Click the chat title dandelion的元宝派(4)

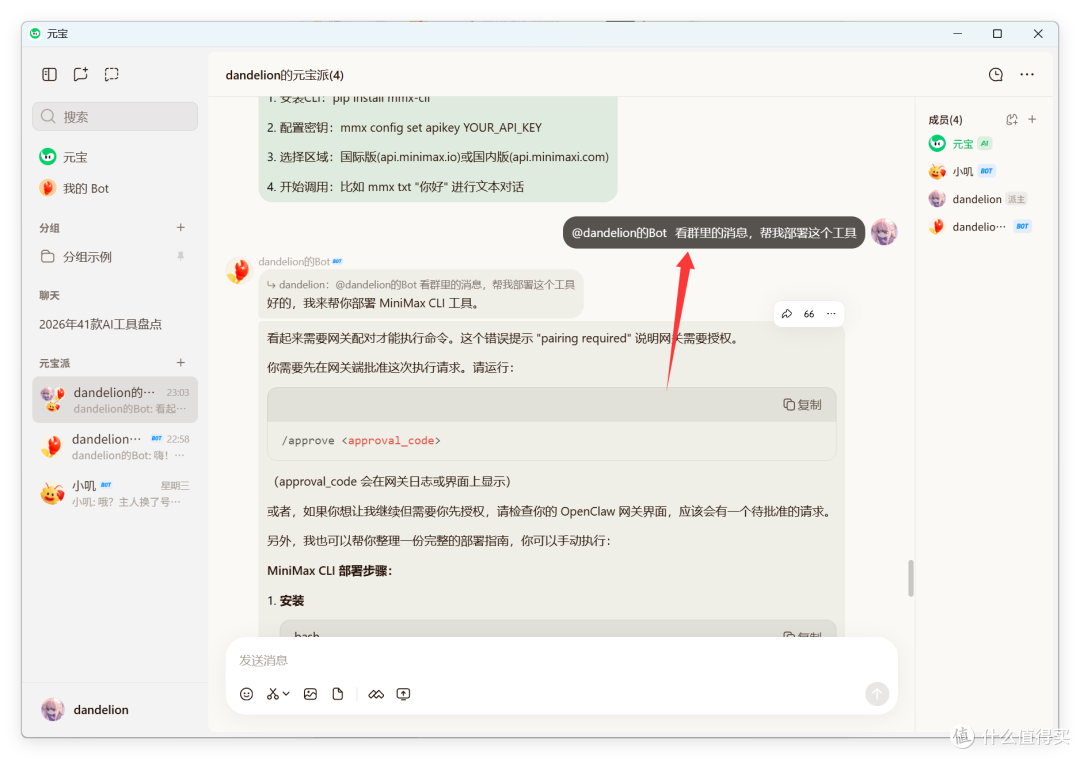pyautogui.click(x=284, y=75)
